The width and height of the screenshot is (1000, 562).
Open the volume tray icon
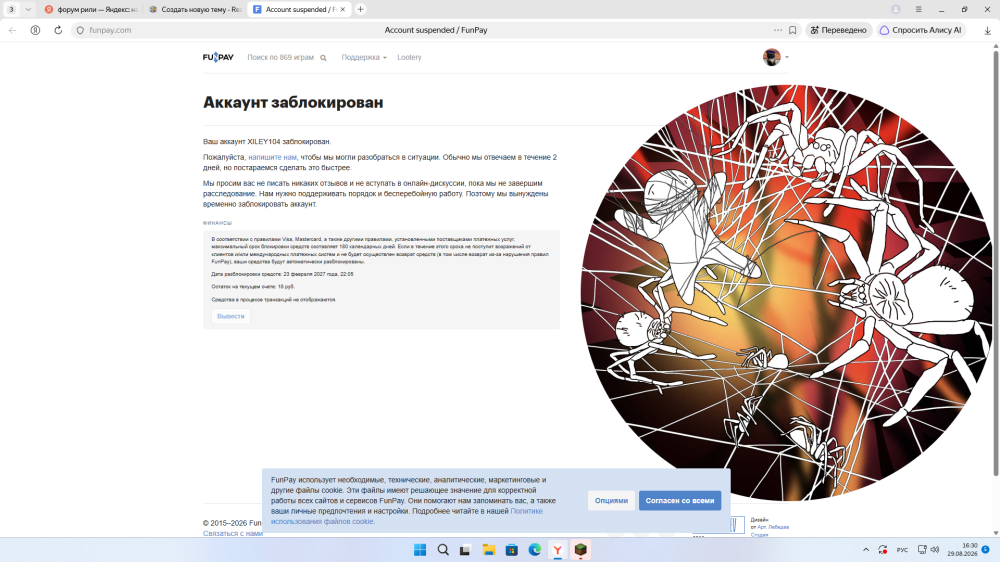[x=935, y=550]
